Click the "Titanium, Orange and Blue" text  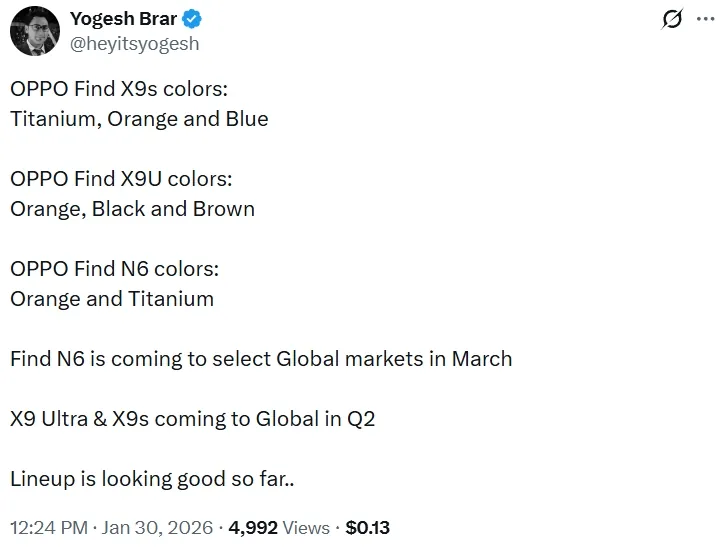tap(139, 119)
